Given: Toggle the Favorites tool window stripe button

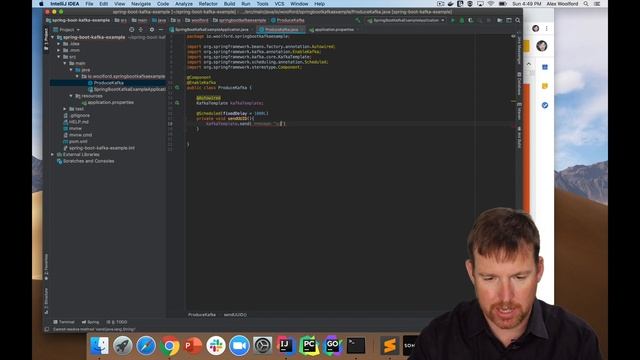Looking at the screenshot, I should click(x=46, y=267).
